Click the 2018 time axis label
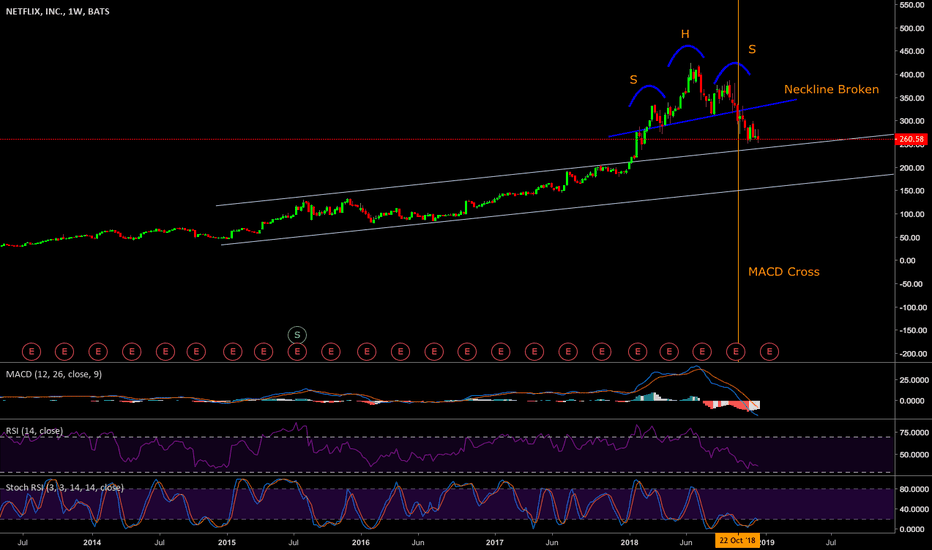The width and height of the screenshot is (932, 550). [629, 542]
